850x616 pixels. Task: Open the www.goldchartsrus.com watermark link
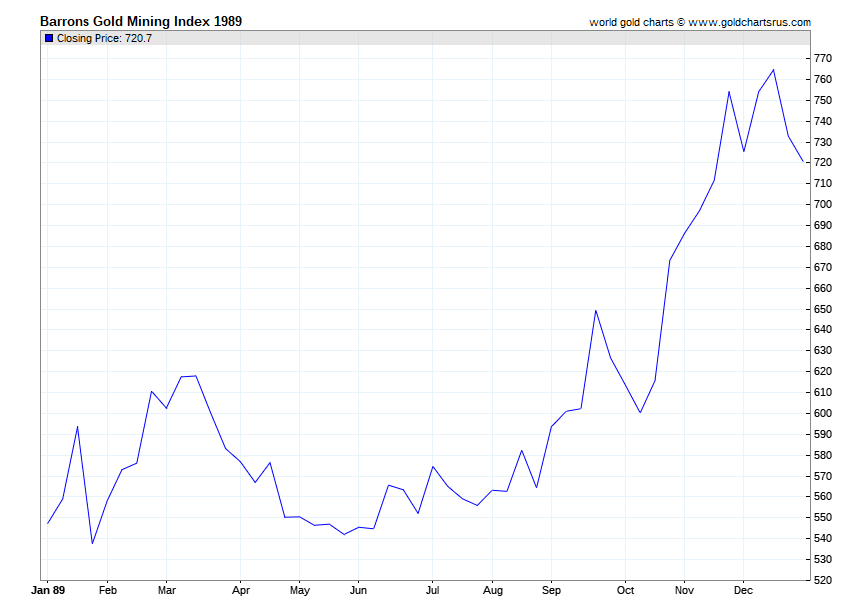tap(749, 22)
